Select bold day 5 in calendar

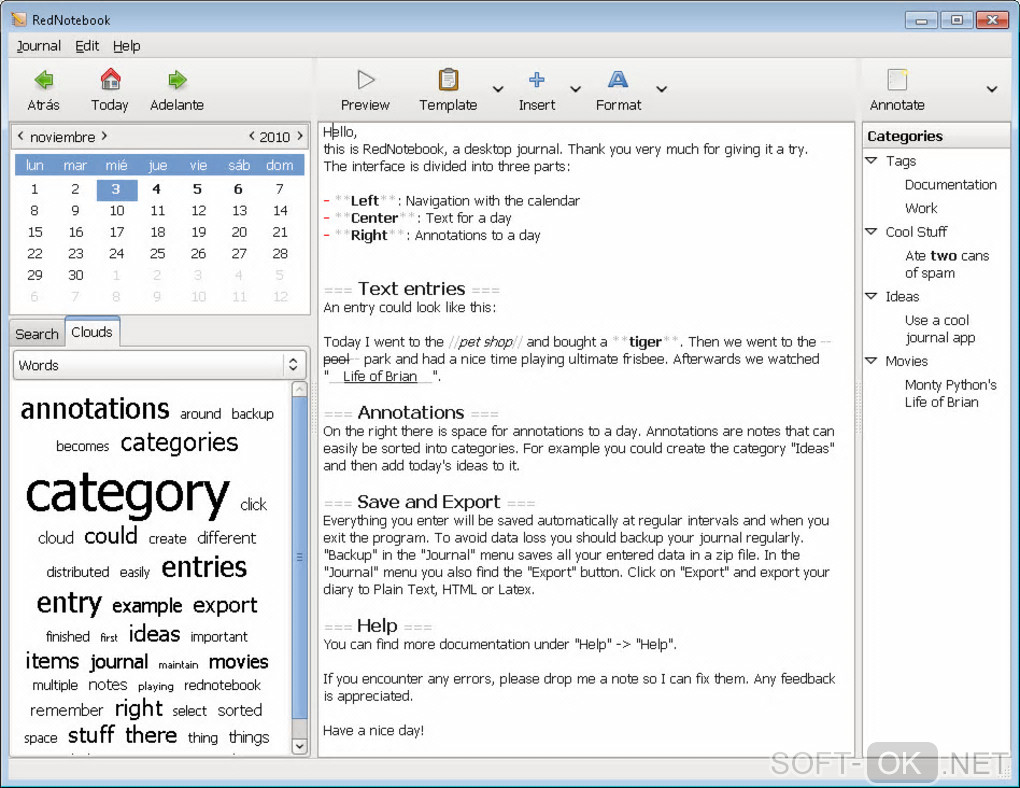(x=198, y=189)
